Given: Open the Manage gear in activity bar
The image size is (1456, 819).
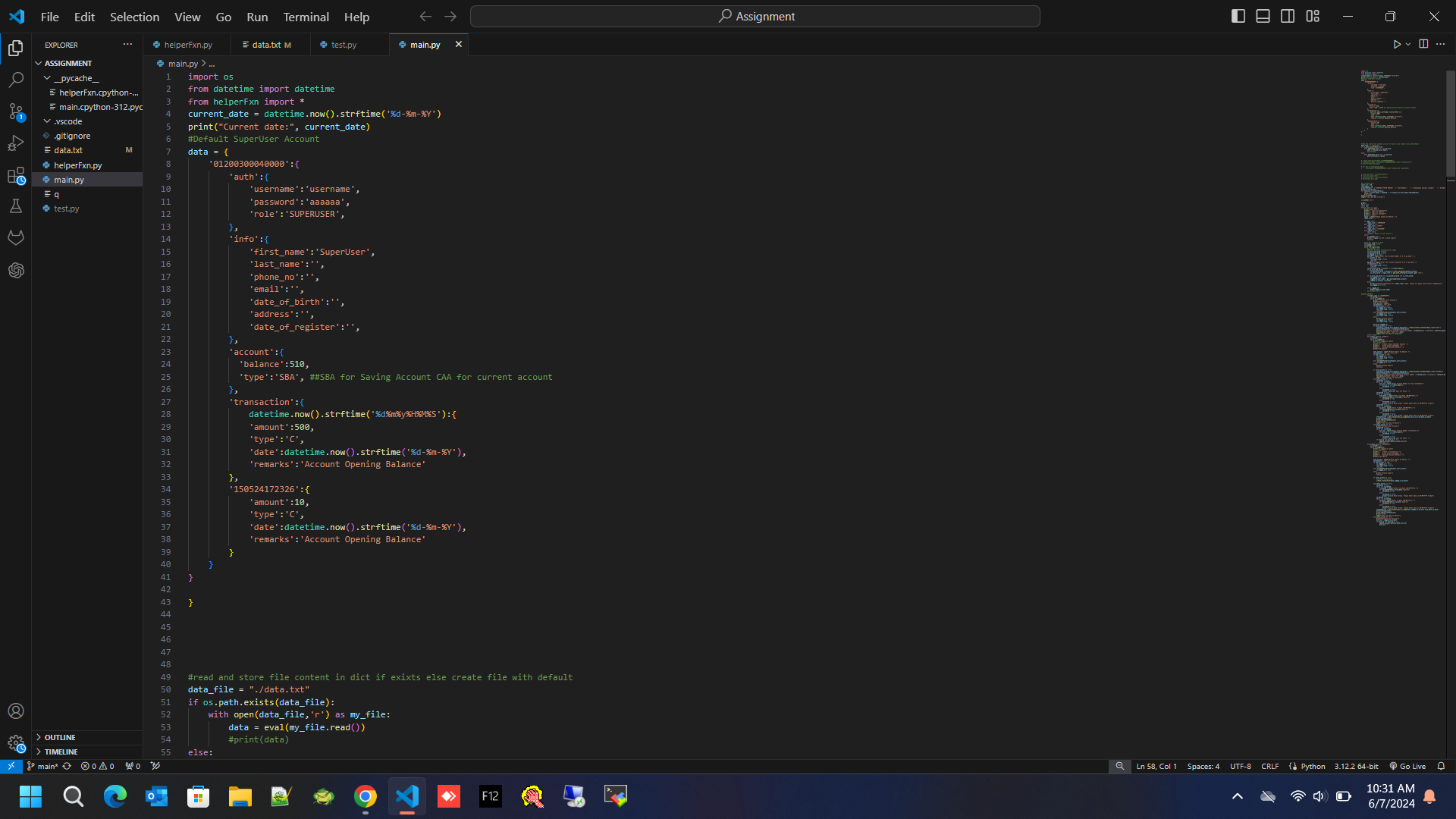Looking at the screenshot, I should (16, 743).
